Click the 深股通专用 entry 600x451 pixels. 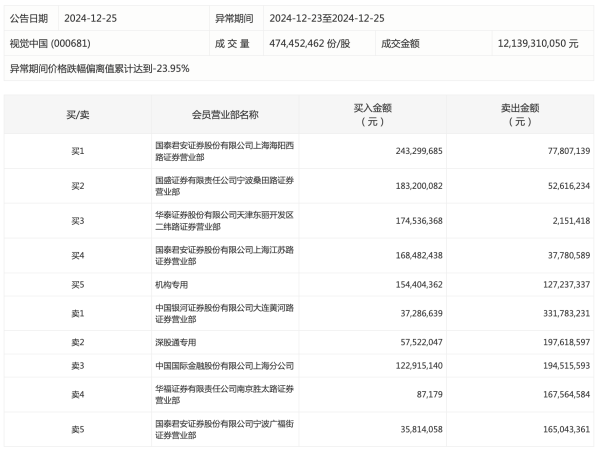click(176, 342)
